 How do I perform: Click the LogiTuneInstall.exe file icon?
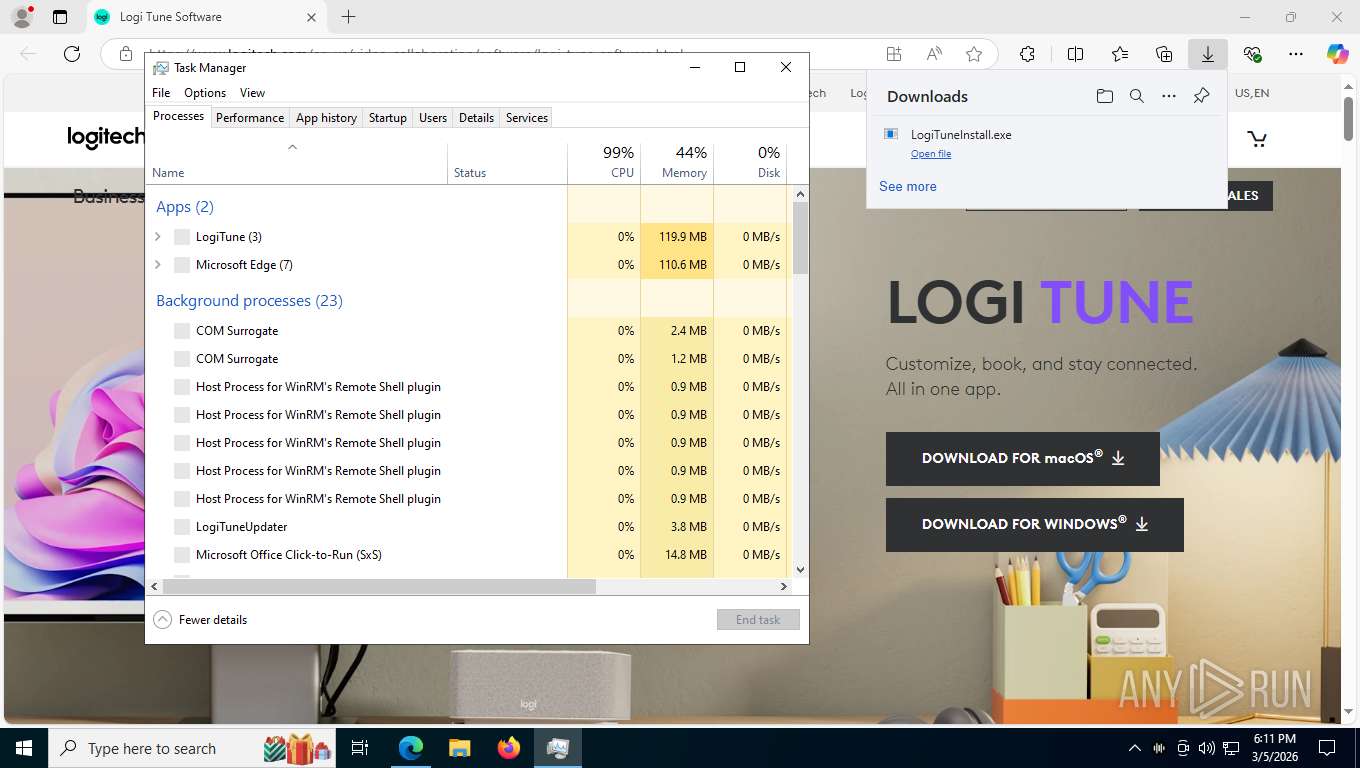[x=891, y=134]
